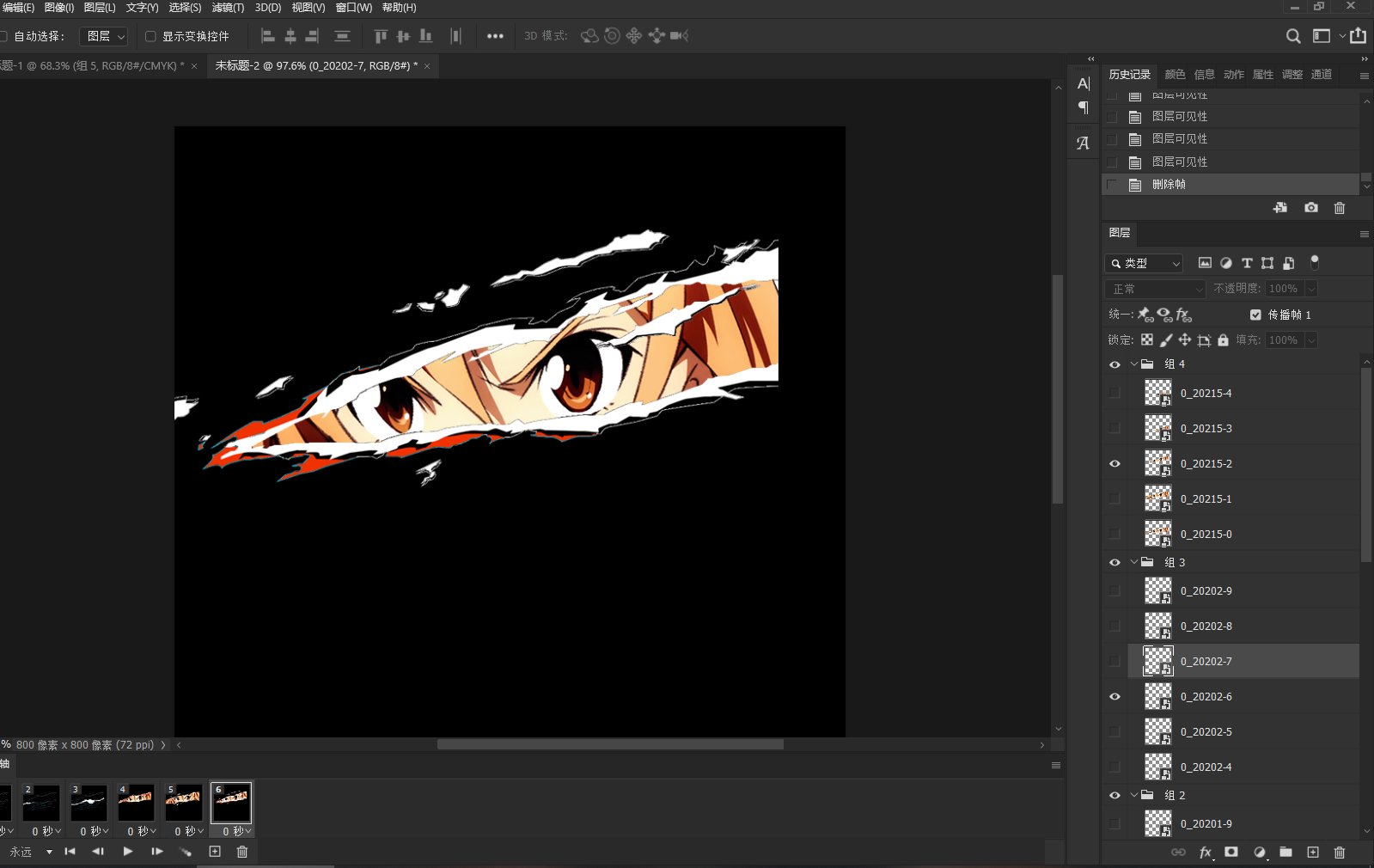Create new adjustment layer icon
Screen dimensions: 1374x868
(1260, 853)
